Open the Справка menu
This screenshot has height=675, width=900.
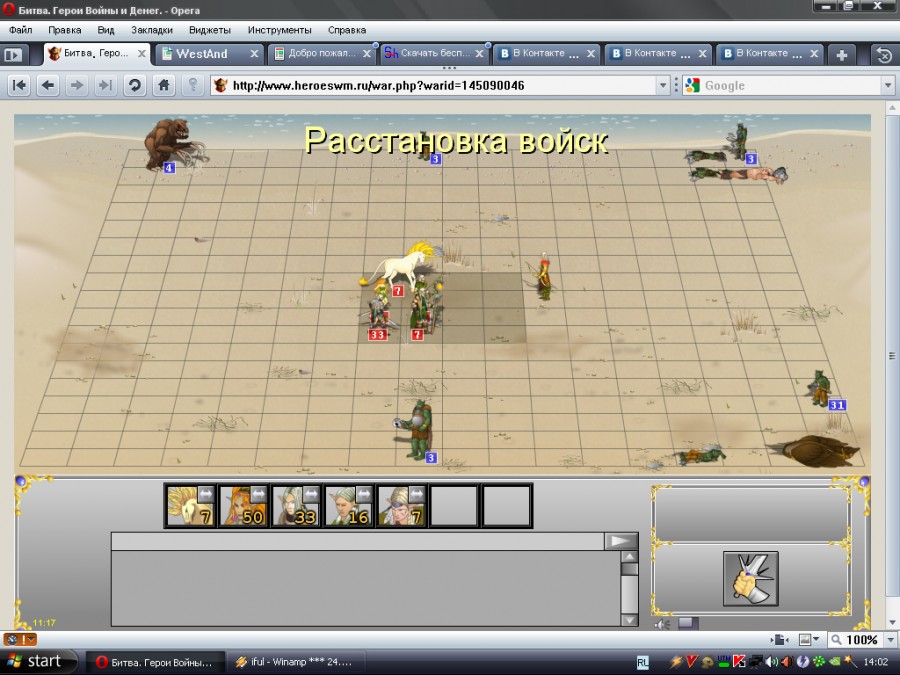347,30
